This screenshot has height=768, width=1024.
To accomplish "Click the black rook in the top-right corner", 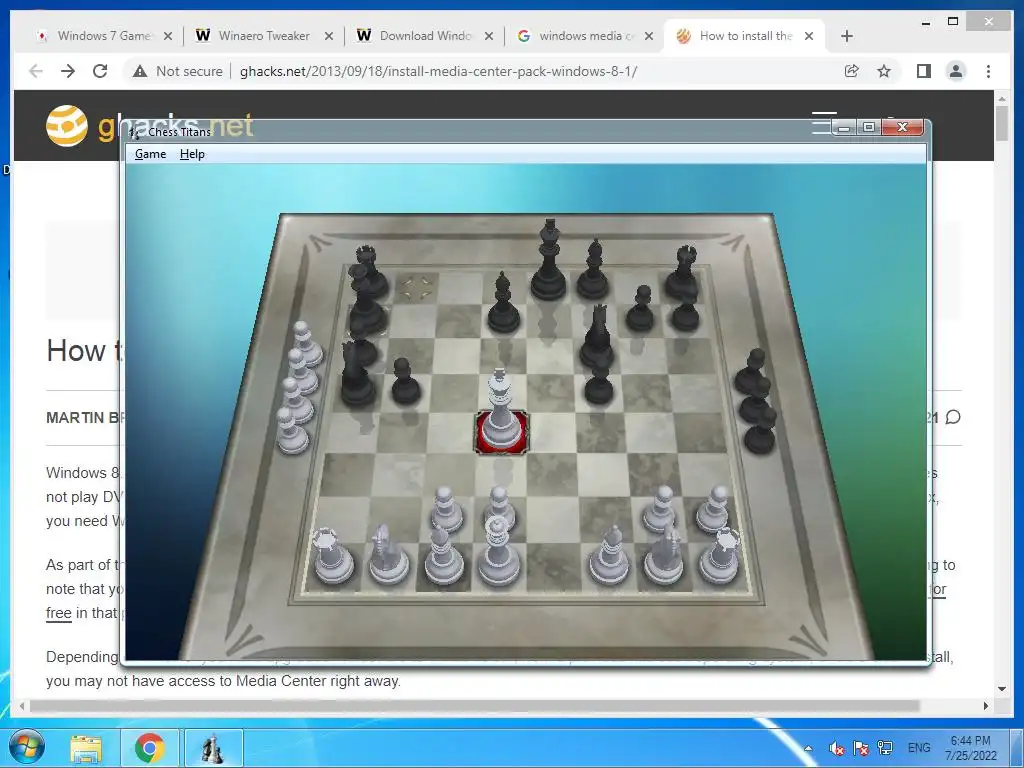I will (683, 273).
